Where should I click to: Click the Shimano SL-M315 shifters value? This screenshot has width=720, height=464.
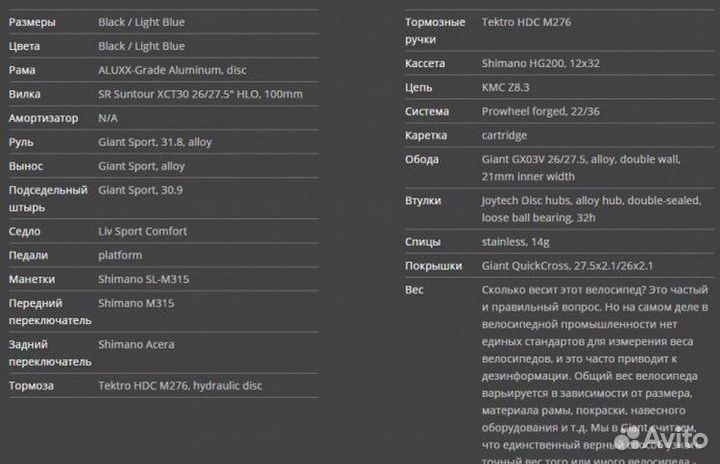143,279
